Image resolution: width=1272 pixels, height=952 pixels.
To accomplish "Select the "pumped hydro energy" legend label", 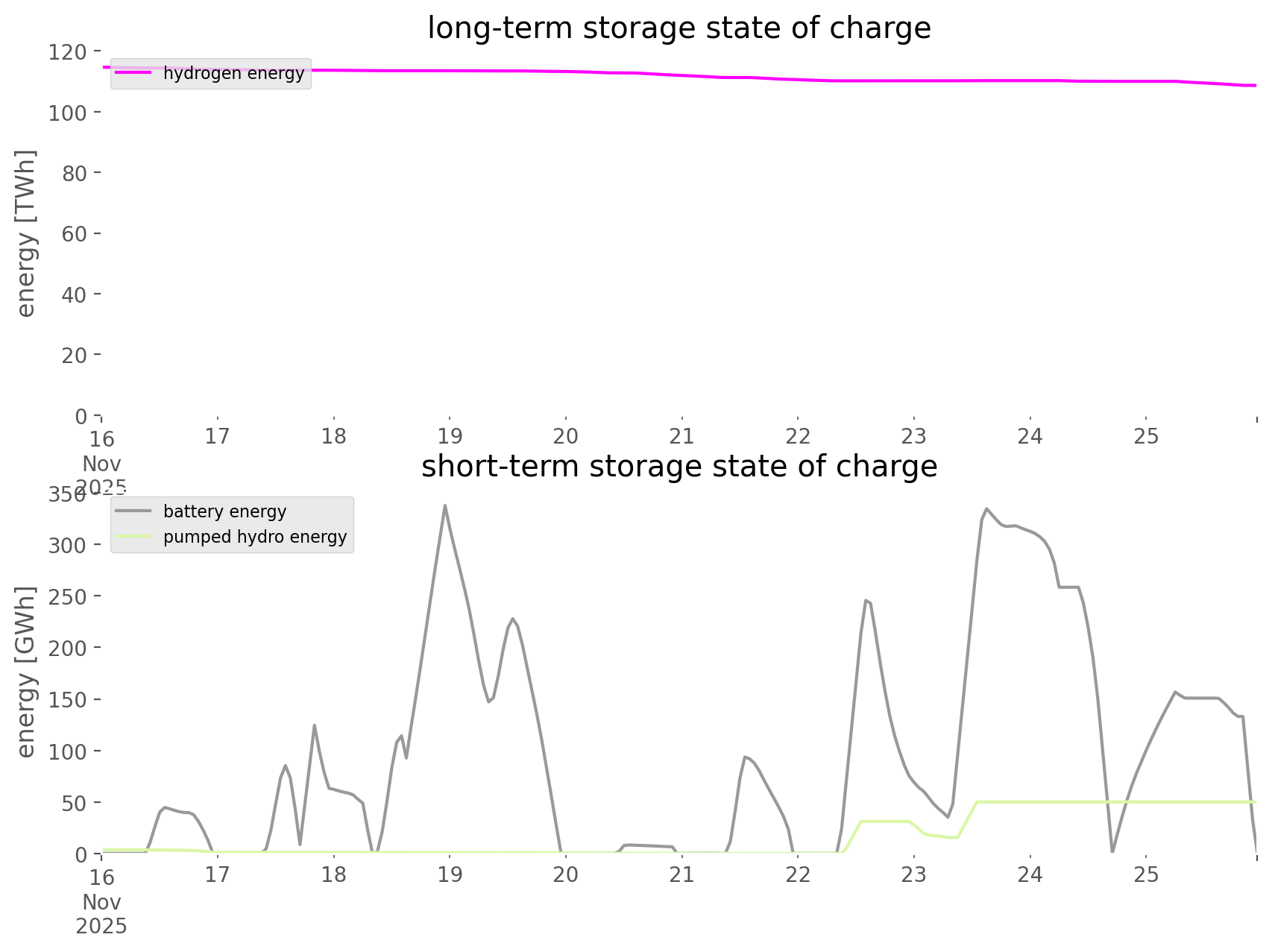I will pos(255,537).
